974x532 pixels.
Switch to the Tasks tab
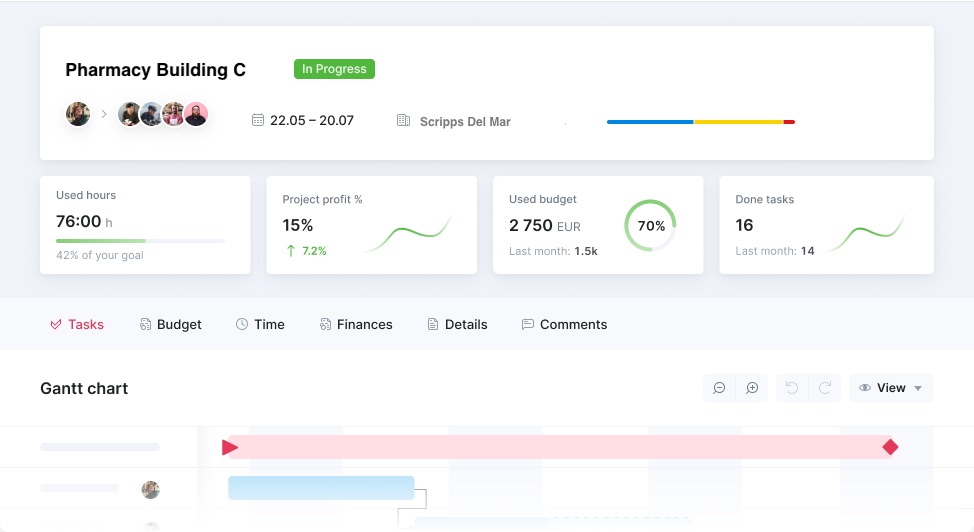[77, 324]
